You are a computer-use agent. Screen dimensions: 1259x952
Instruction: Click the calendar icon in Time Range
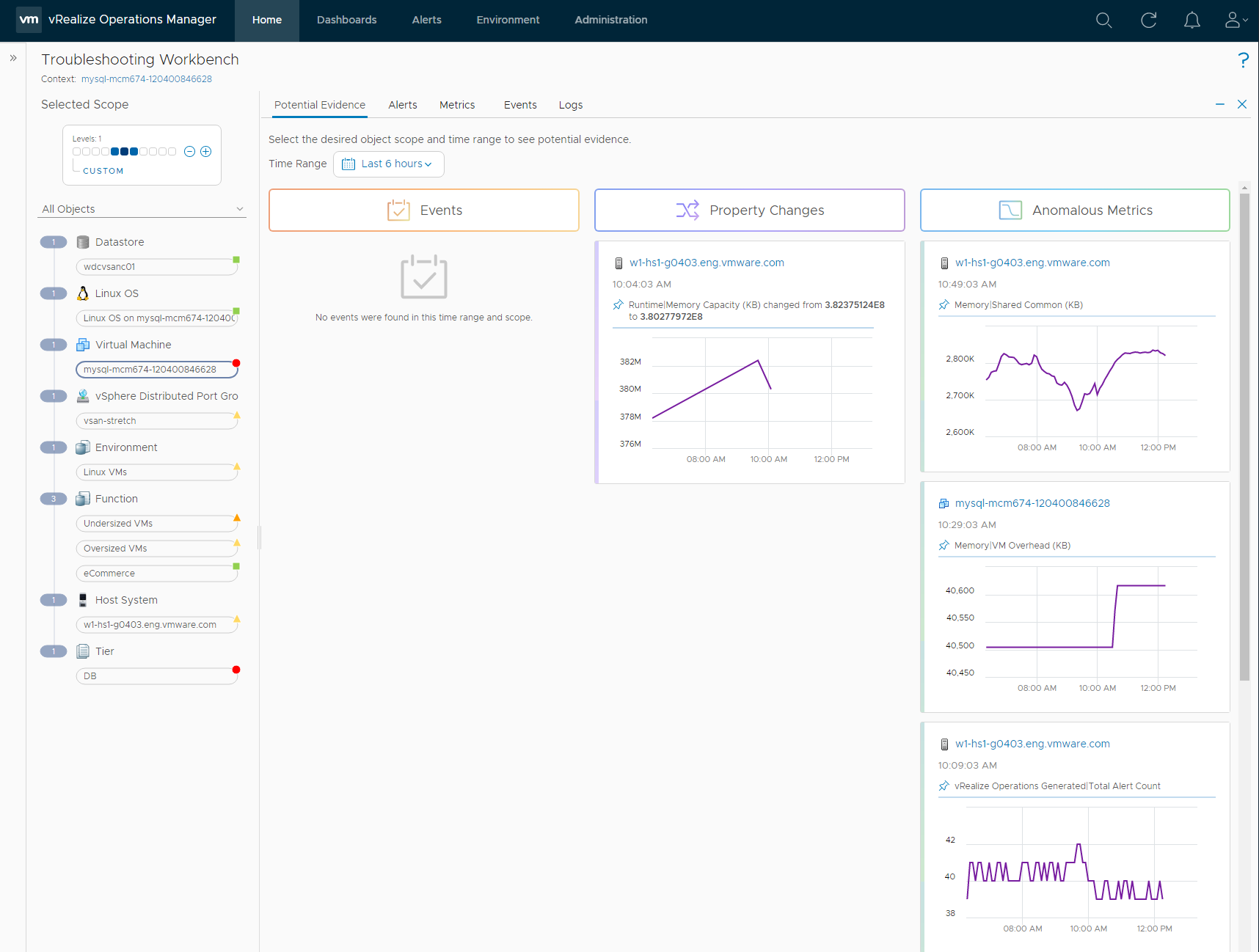tap(348, 164)
